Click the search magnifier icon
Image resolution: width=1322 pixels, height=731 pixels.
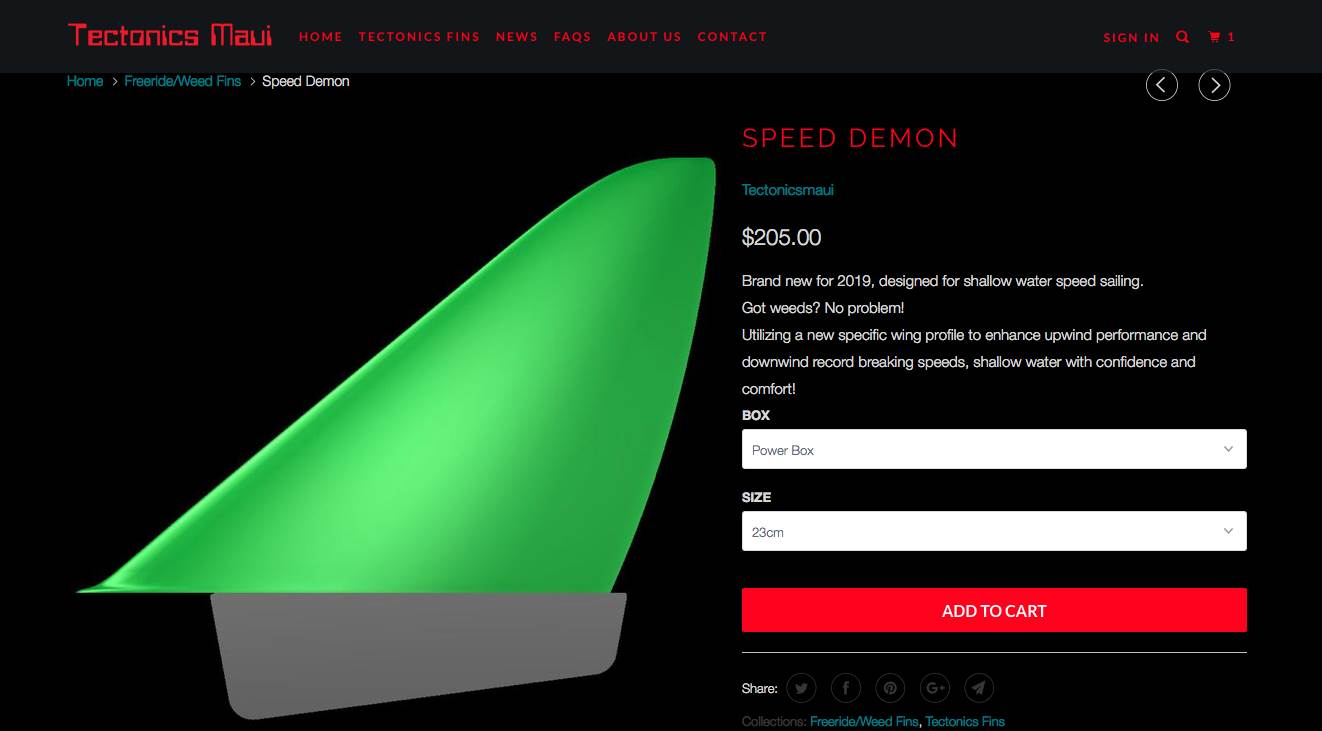click(x=1183, y=37)
